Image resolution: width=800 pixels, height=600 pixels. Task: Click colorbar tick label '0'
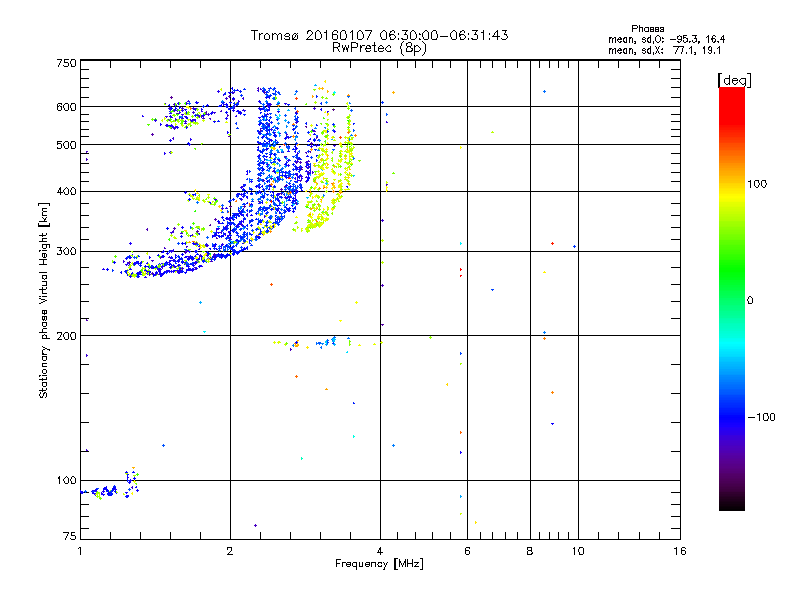click(750, 301)
